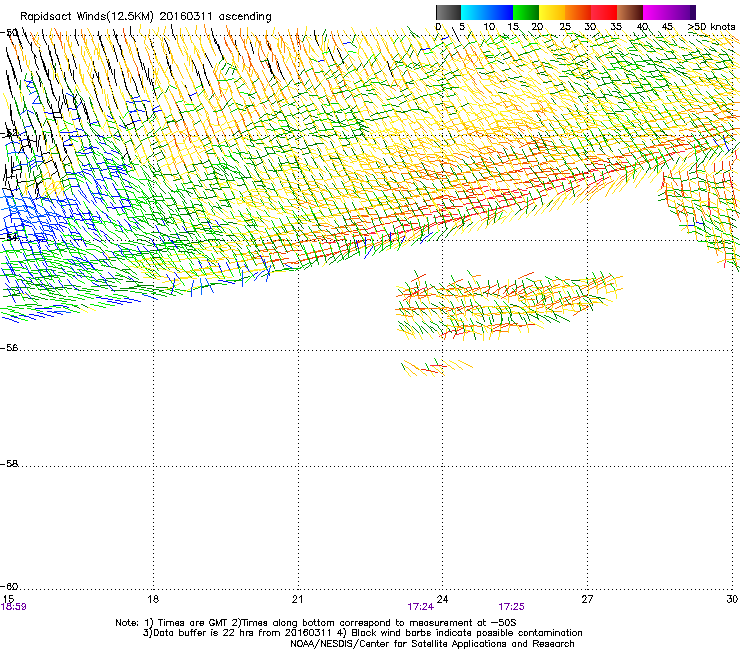
Task: Click the 'NOAA/NESDIS/Center for Satellite Applications' credit
Action: [432, 644]
